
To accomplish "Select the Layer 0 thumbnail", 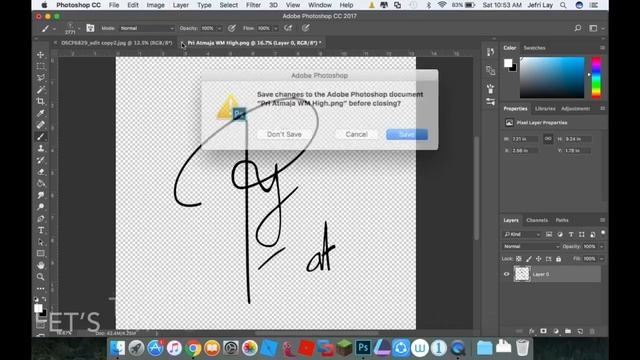I will click(522, 274).
